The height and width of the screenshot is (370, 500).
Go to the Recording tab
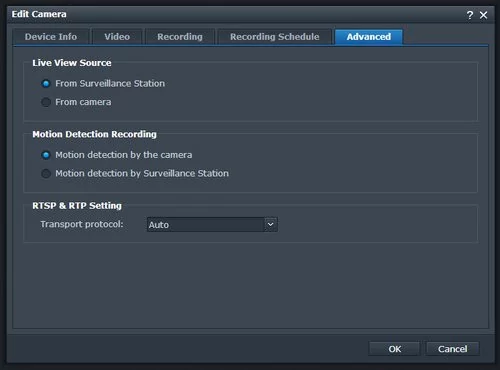180,37
